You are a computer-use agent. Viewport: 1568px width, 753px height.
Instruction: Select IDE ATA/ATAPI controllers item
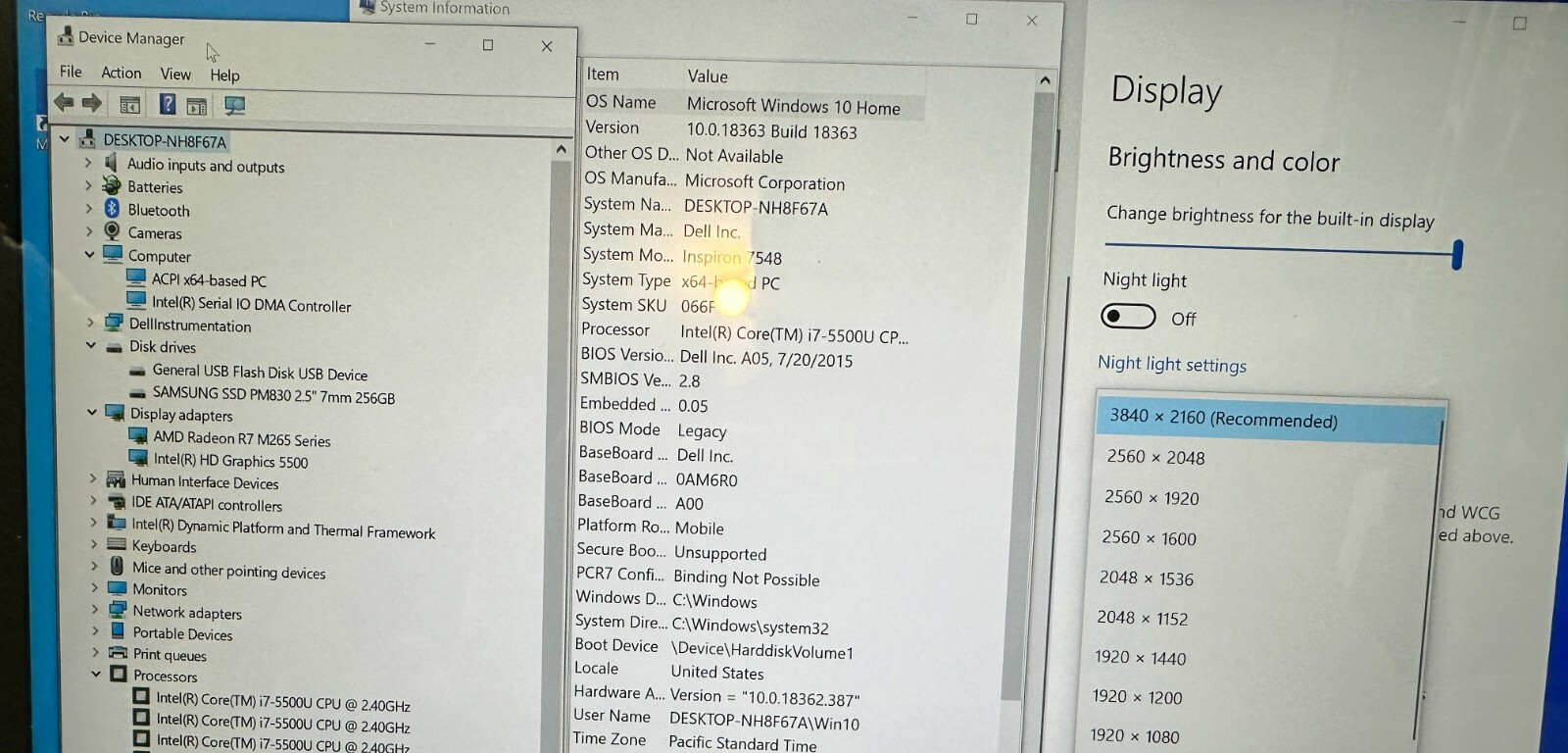coord(207,504)
